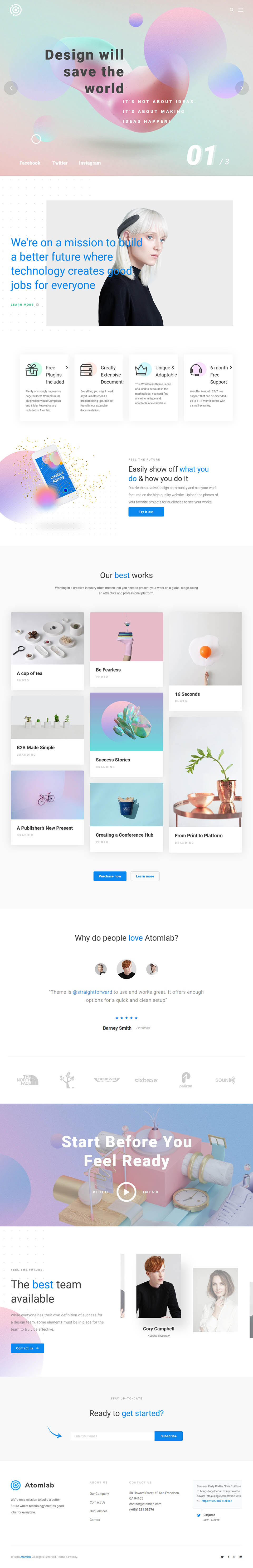The height and width of the screenshot is (1568, 253).
Task: Open the search icon in the header
Action: (x=232, y=10)
